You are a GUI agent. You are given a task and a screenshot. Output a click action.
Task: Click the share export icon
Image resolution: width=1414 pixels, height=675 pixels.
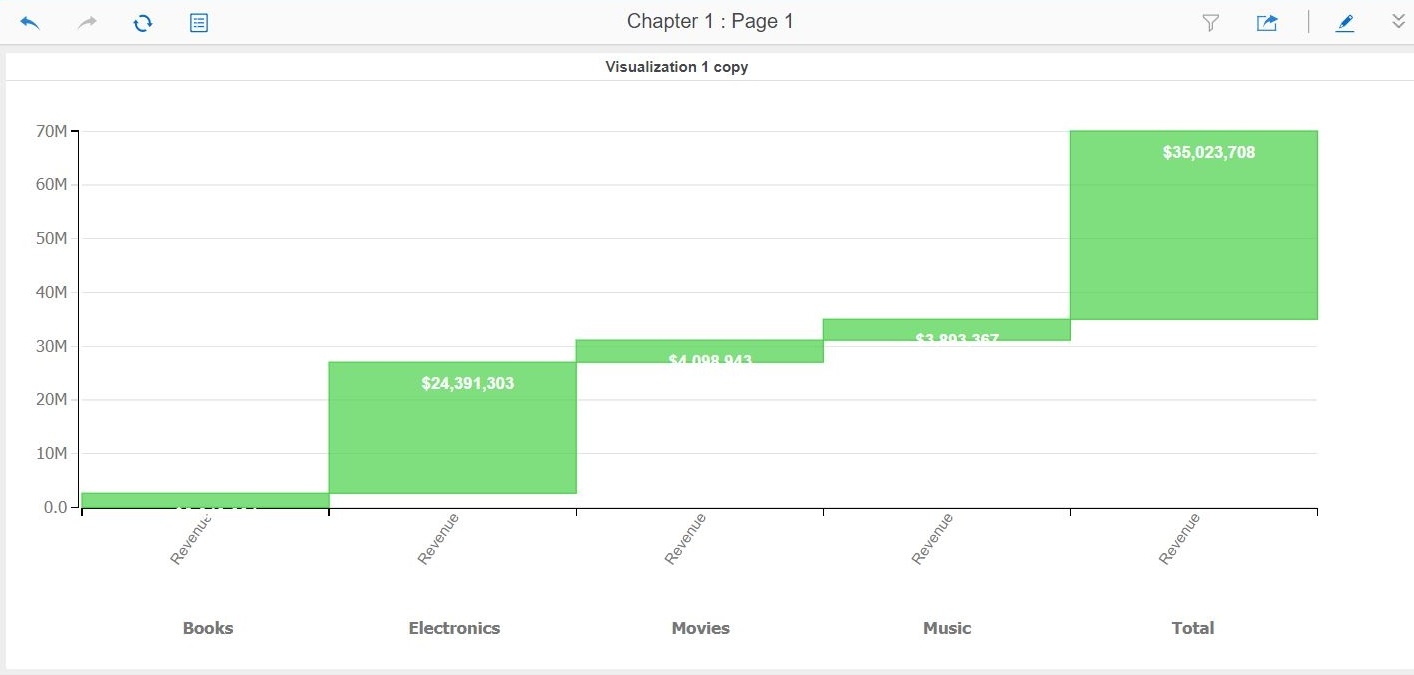(x=1267, y=22)
